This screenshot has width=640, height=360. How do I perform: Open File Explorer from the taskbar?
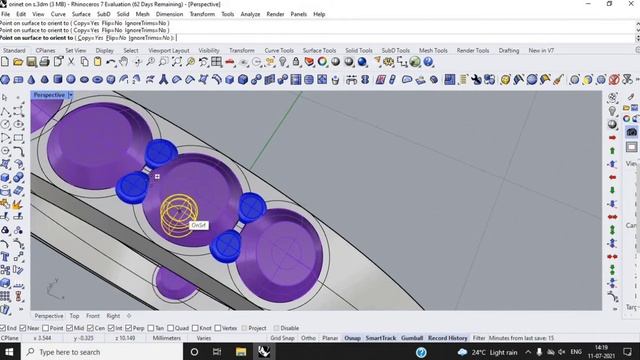241,352
